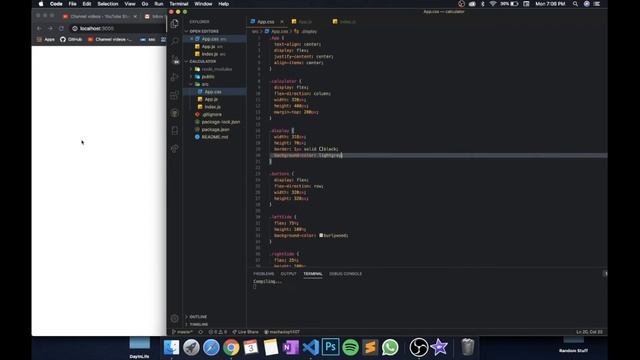Open the Terminal menu in menu bar
640x360 pixels.
point(179,4)
